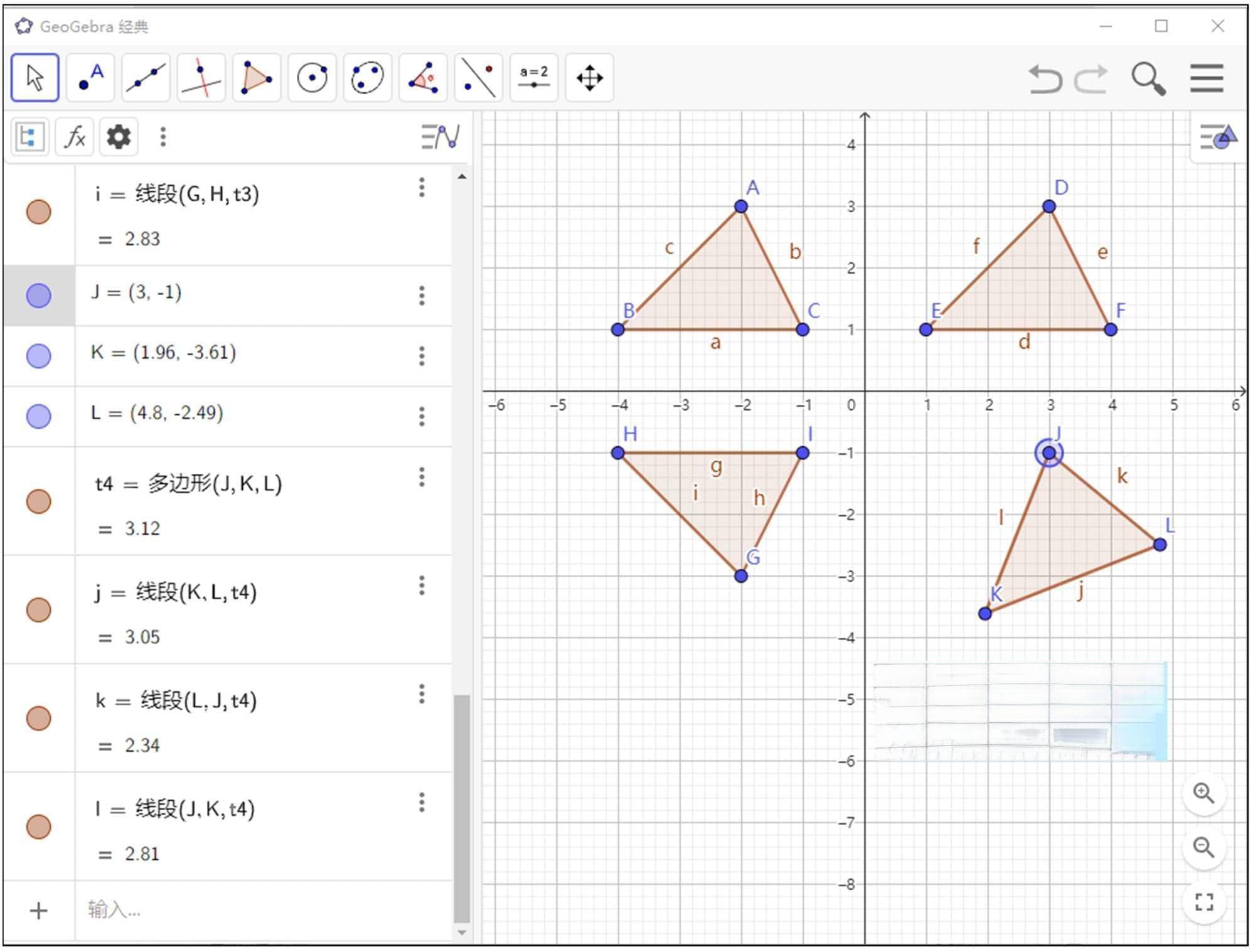1255x952 pixels.
Task: Select the Reflect about line tool
Action: pyautogui.click(x=478, y=78)
